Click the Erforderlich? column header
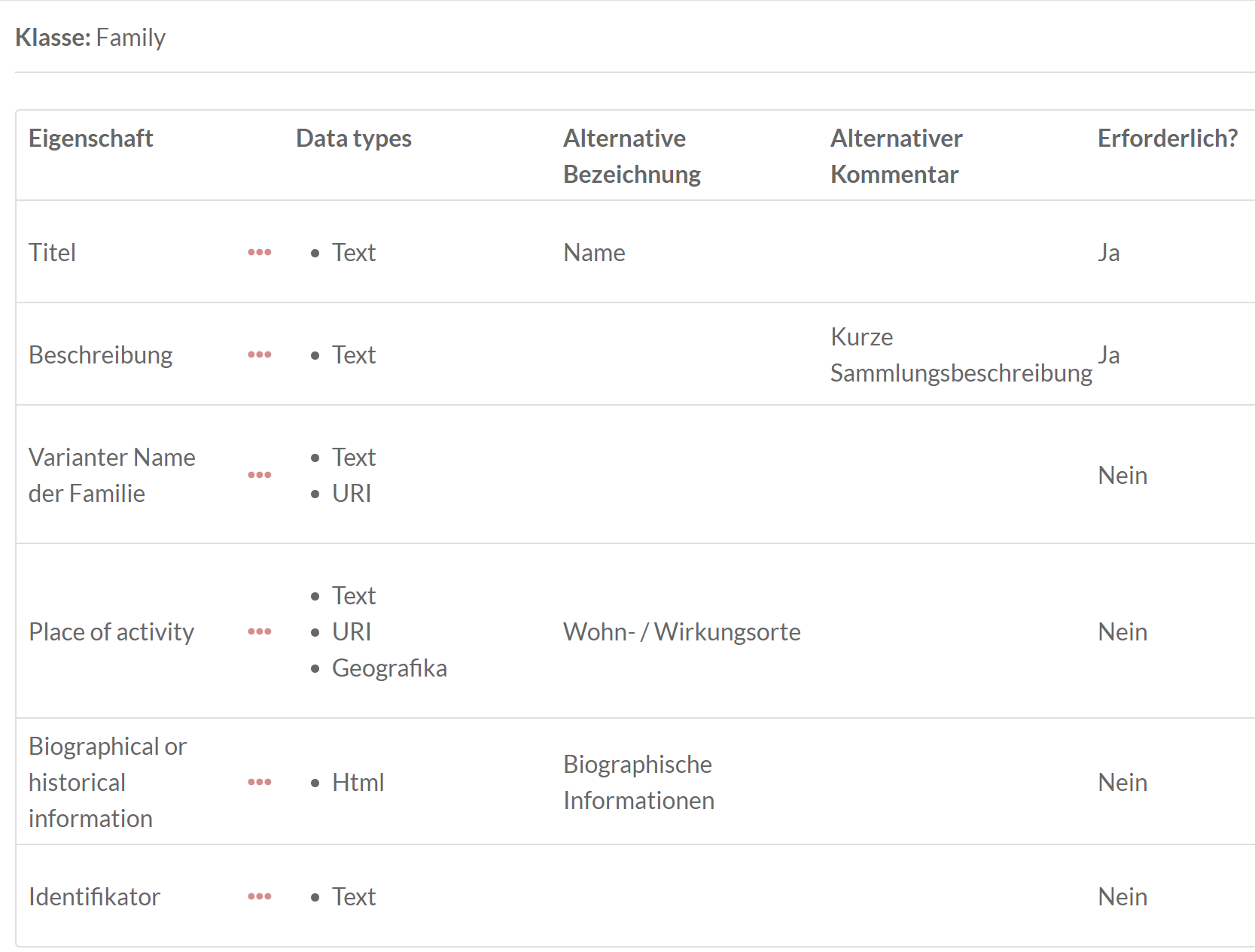Image resolution: width=1255 pixels, height=952 pixels. pyautogui.click(x=1167, y=138)
